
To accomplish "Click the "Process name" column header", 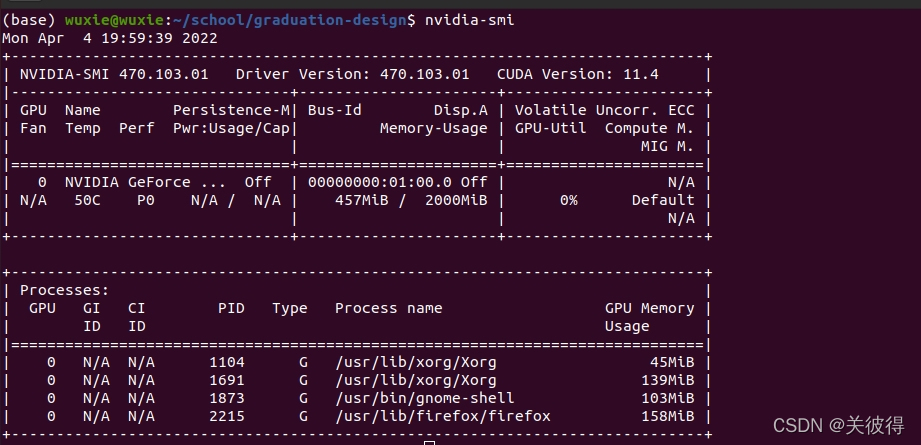I will click(388, 308).
